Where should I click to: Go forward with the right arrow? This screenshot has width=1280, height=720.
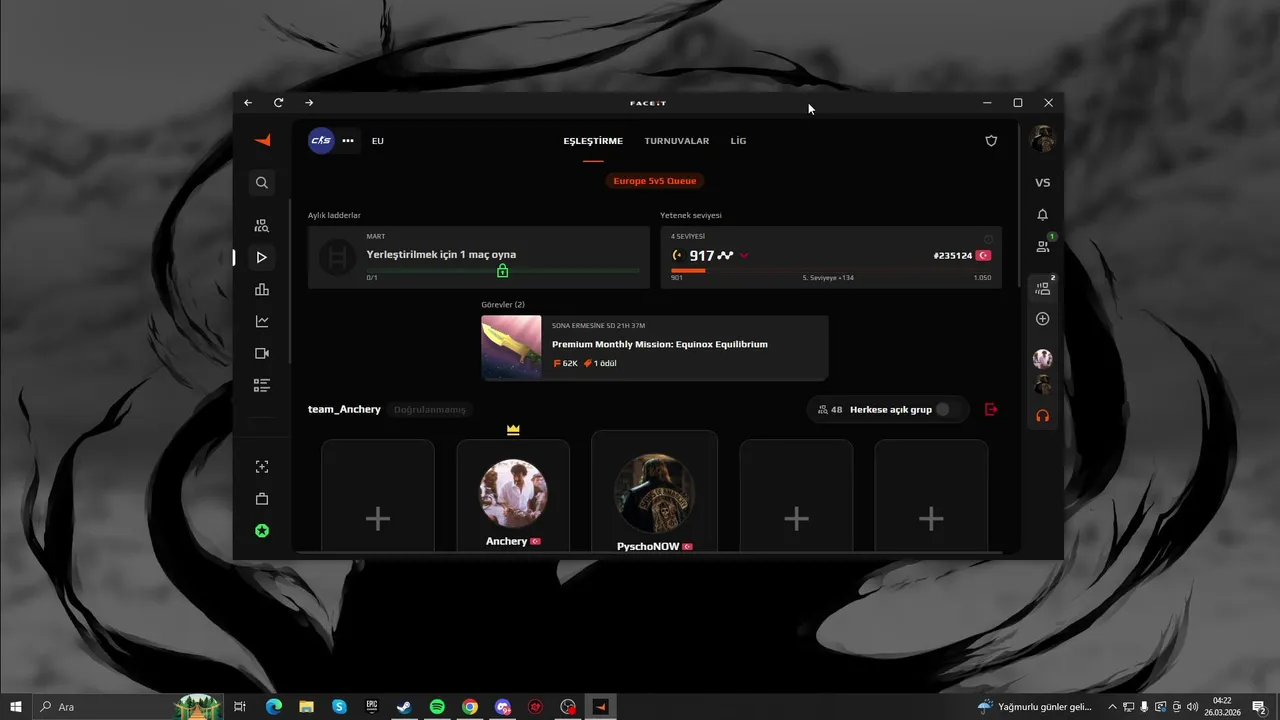(x=309, y=103)
